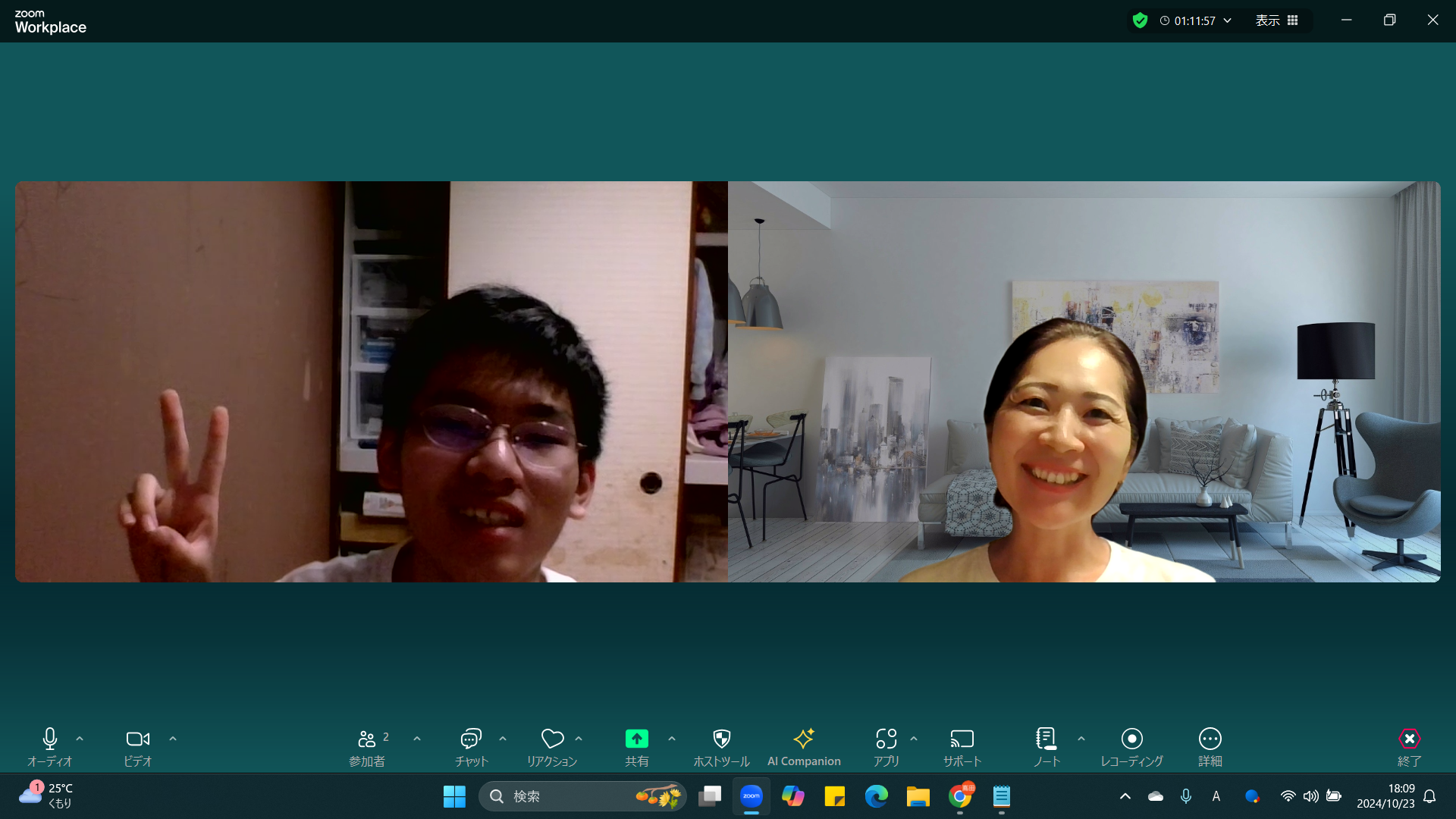Launch the AI Companion sparkle icon

tap(804, 747)
